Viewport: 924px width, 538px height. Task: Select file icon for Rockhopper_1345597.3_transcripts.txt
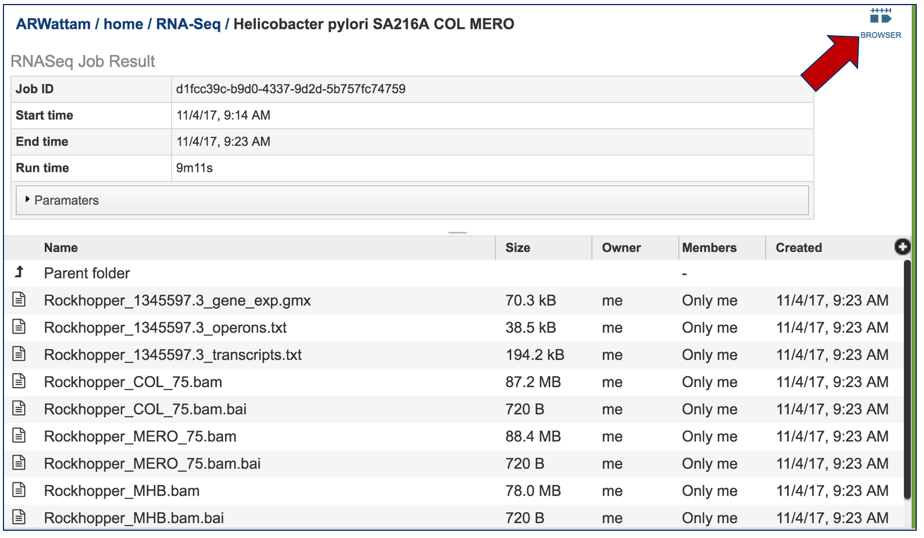[x=19, y=354]
